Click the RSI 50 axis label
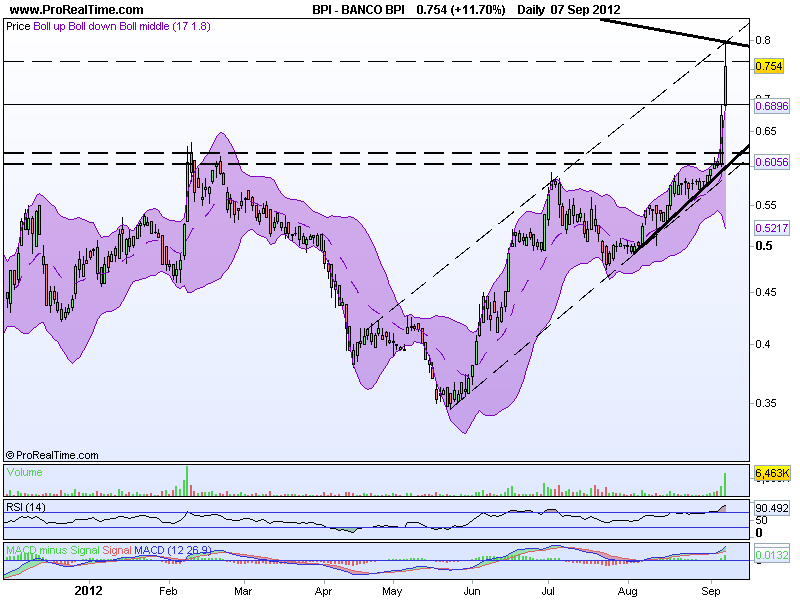 (761, 520)
